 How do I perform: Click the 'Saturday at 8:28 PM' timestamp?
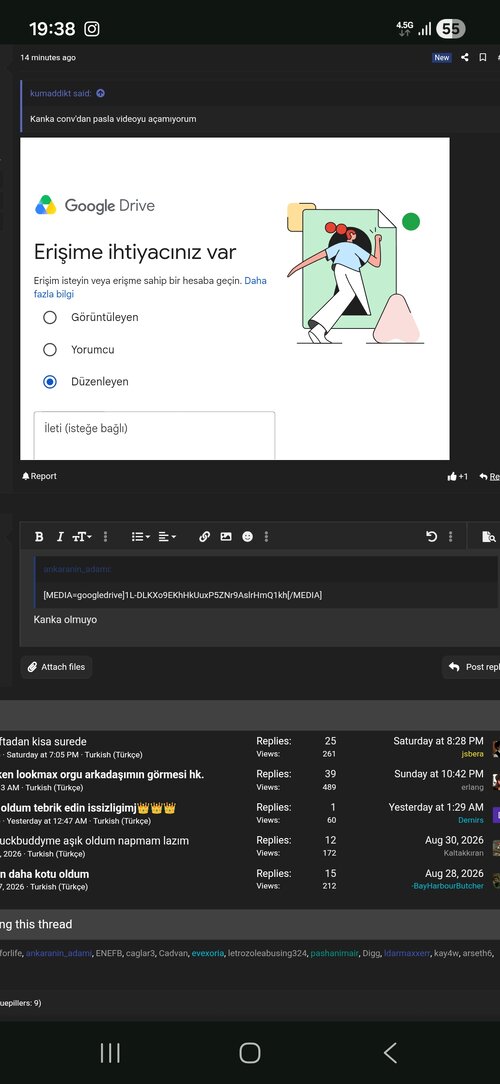pos(438,741)
